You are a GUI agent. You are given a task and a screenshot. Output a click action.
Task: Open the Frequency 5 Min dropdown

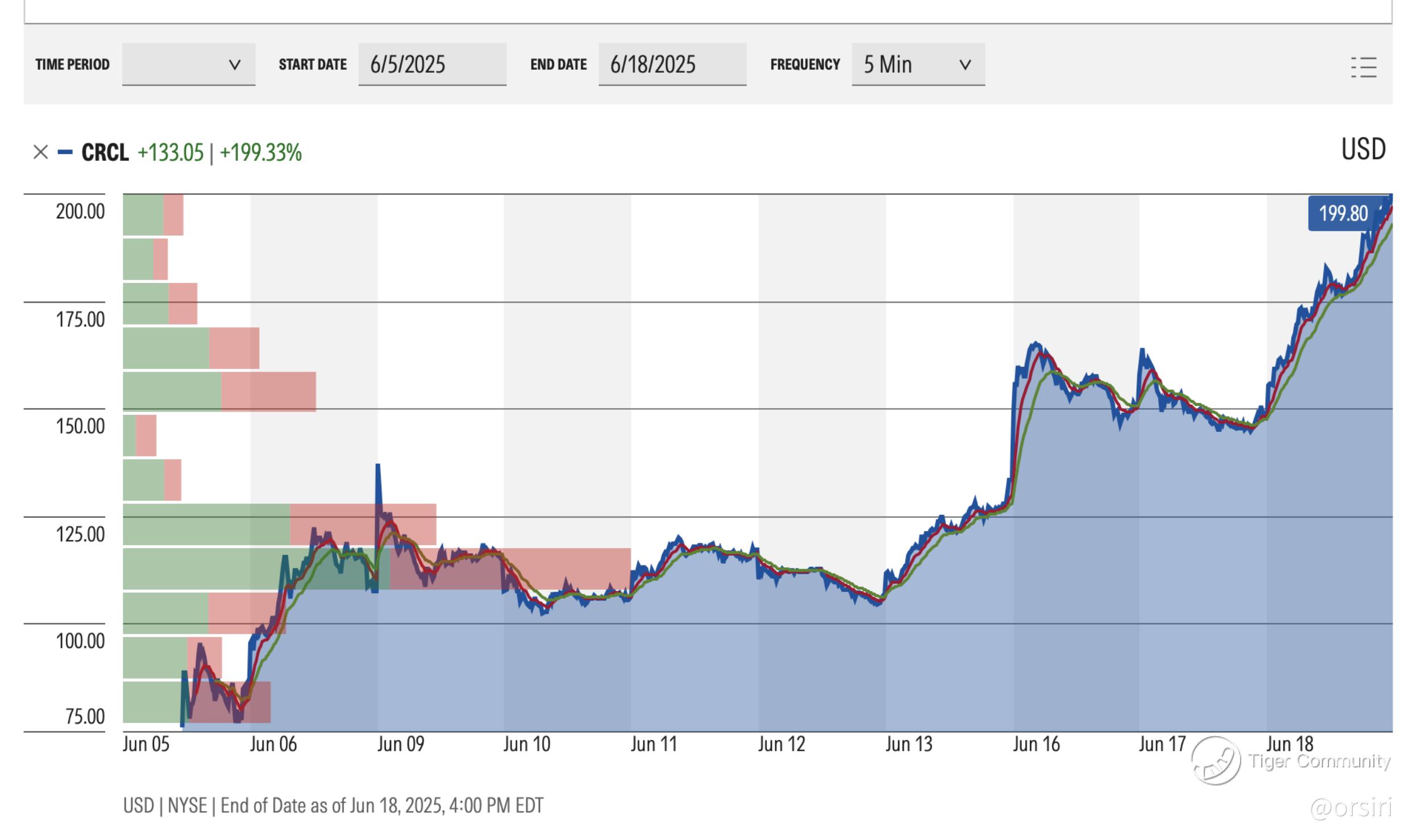click(917, 64)
